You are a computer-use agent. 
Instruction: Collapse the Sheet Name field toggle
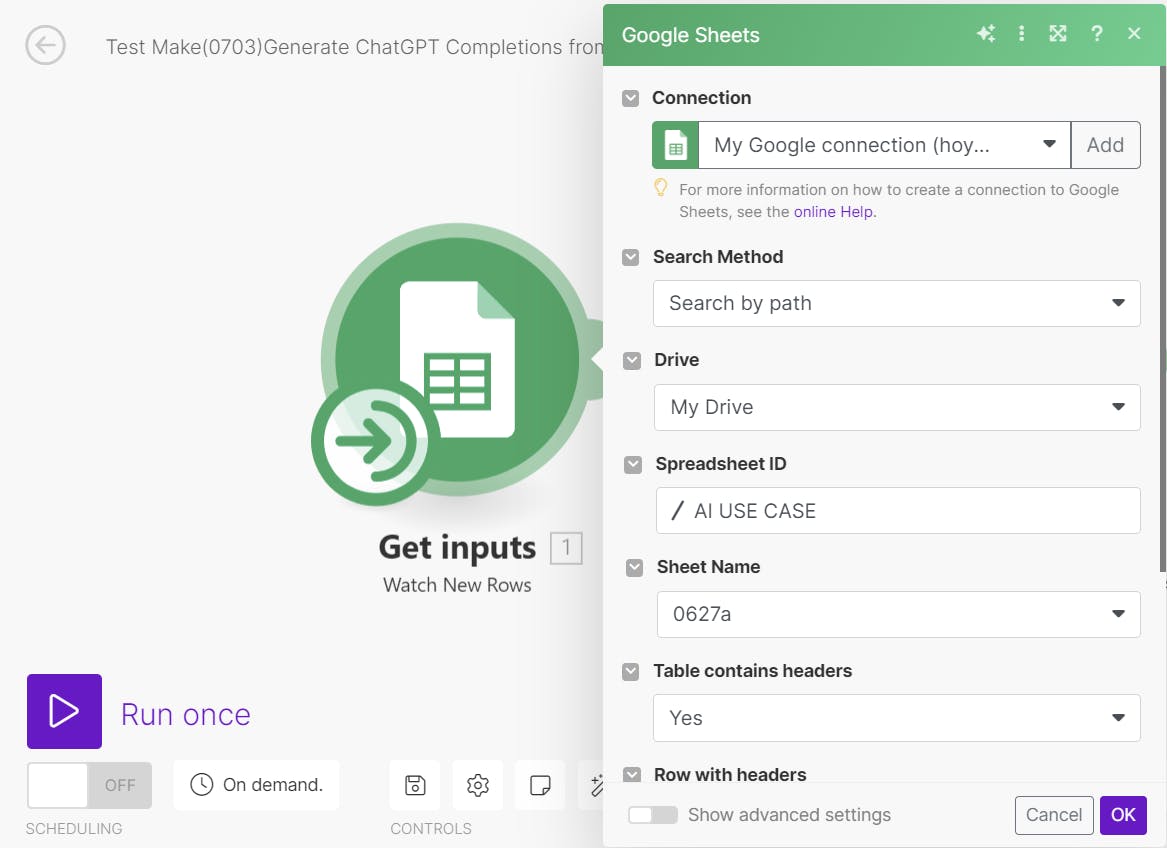point(634,568)
